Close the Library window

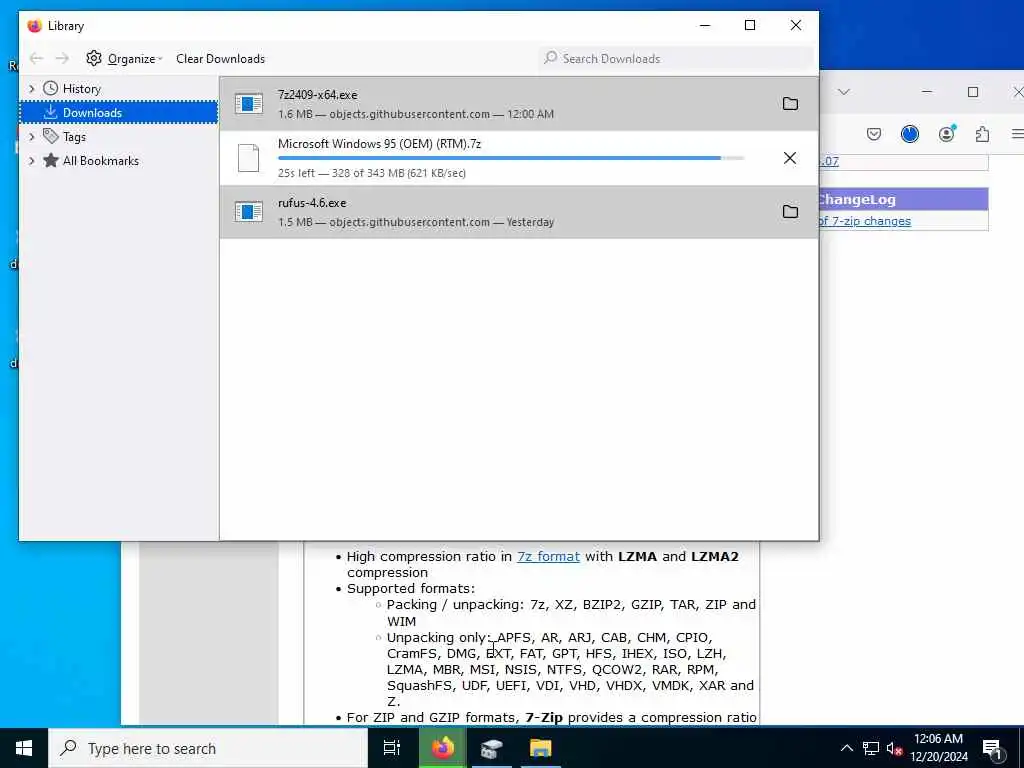pyautogui.click(x=795, y=25)
